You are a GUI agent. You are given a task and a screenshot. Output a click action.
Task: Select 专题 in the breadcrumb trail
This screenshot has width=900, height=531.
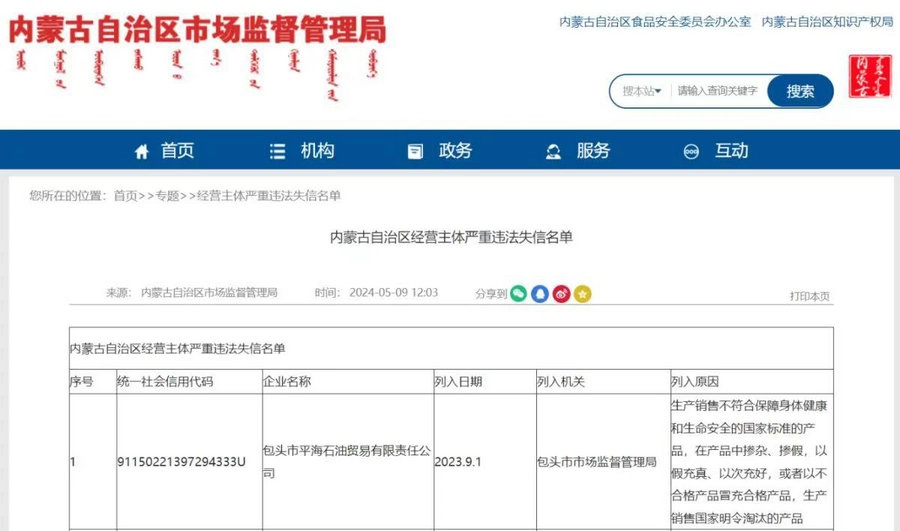(167, 196)
